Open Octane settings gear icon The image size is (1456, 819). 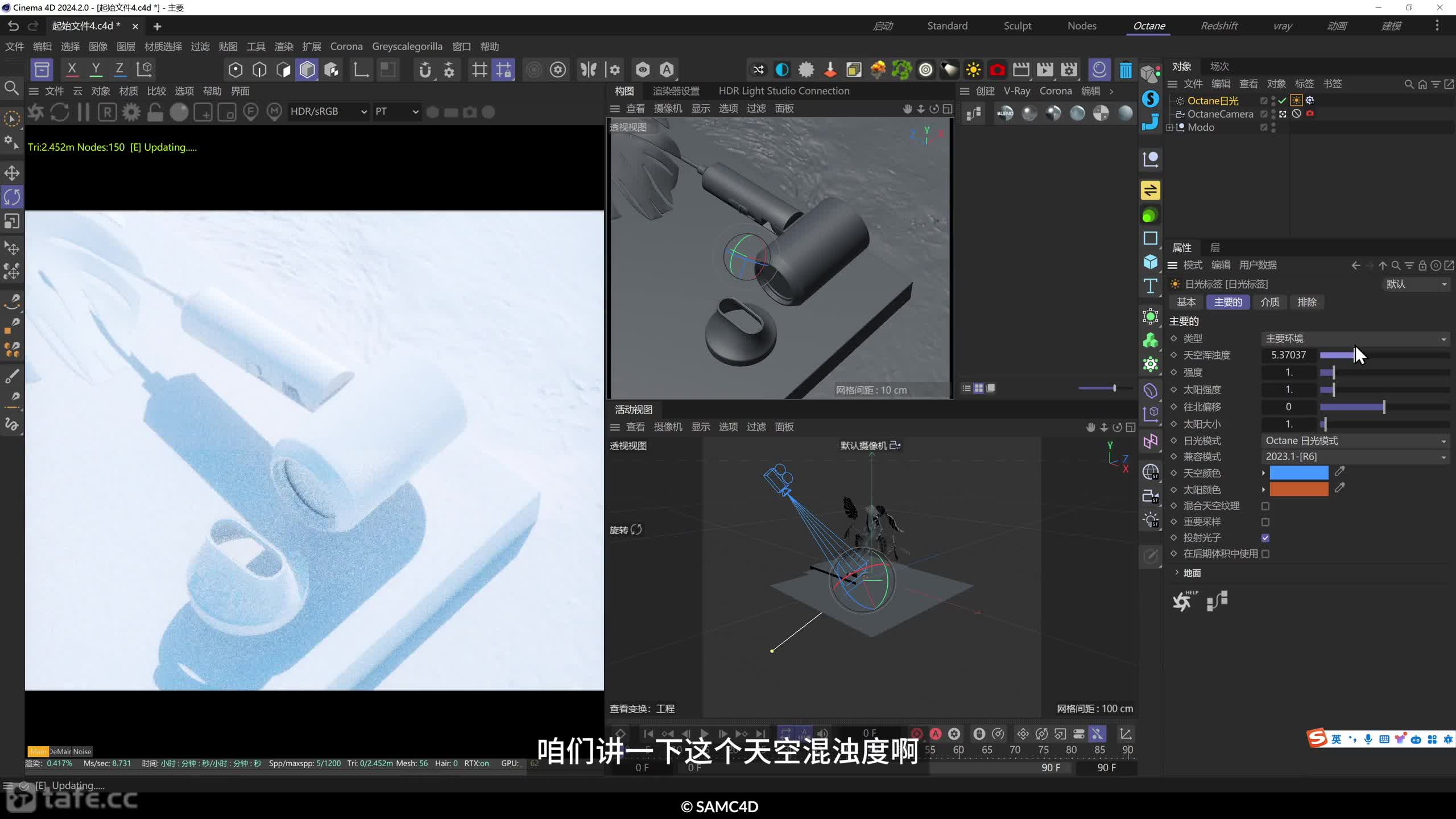coord(131,112)
